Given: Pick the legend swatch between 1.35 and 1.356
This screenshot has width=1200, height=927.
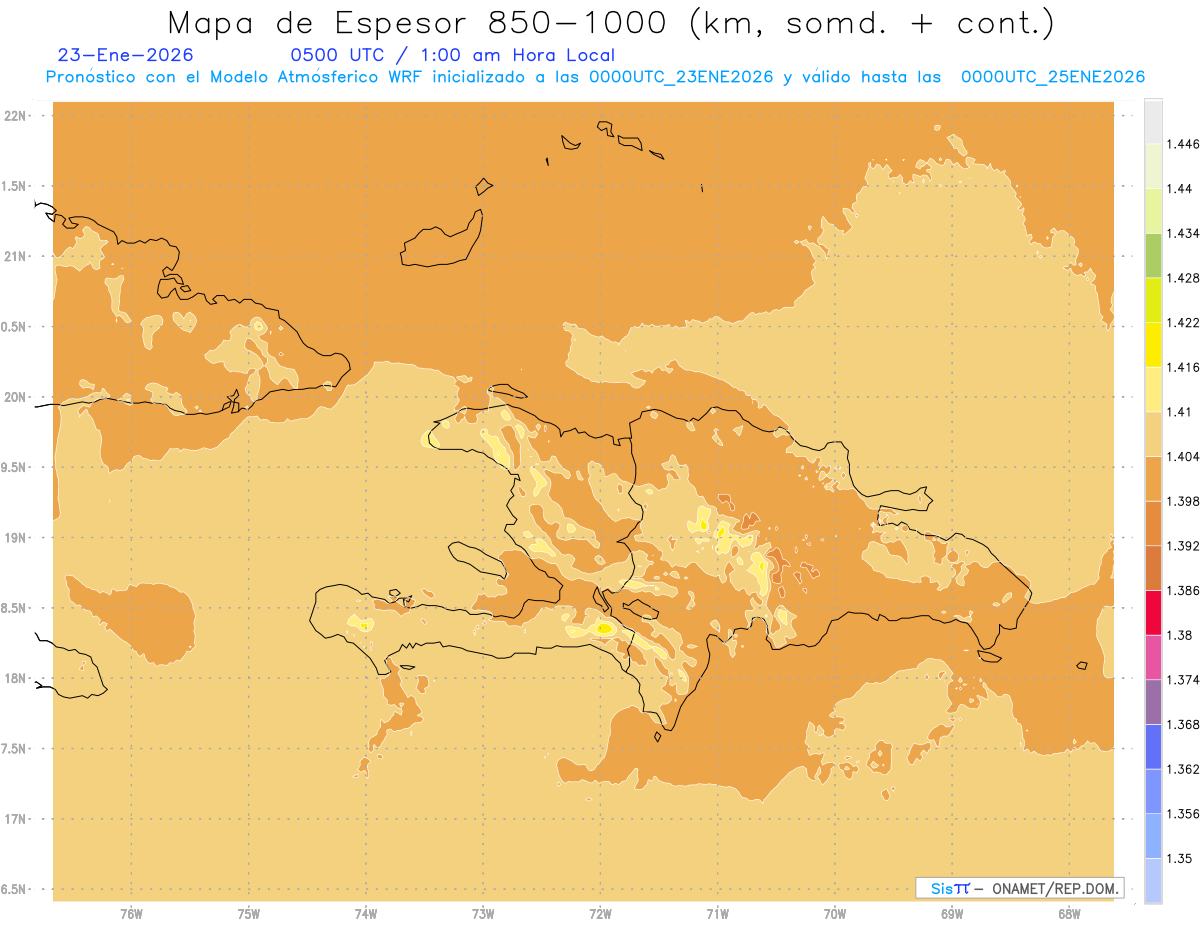Looking at the screenshot, I should click(1153, 836).
